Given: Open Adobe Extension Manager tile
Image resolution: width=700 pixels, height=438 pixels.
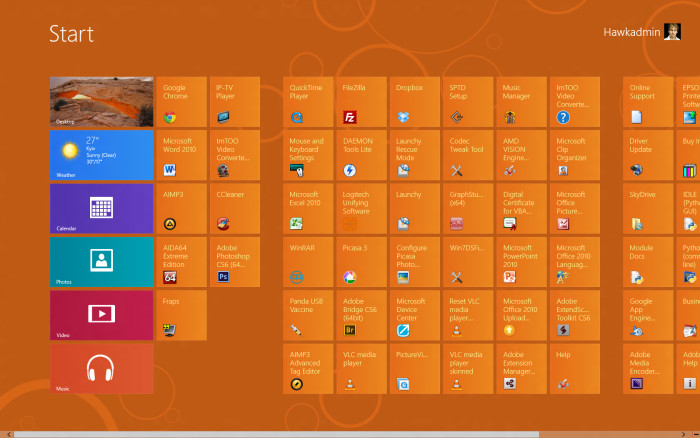Looking at the screenshot, I should tap(521, 369).
